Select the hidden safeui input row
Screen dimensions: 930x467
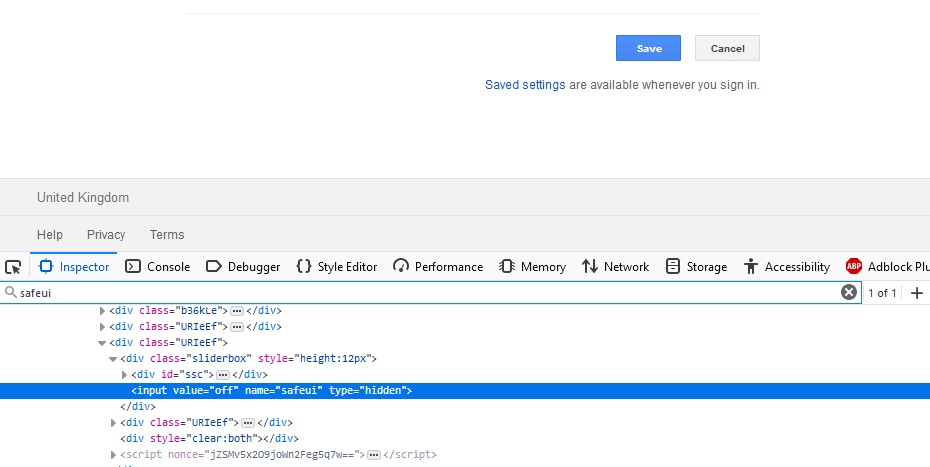point(465,390)
